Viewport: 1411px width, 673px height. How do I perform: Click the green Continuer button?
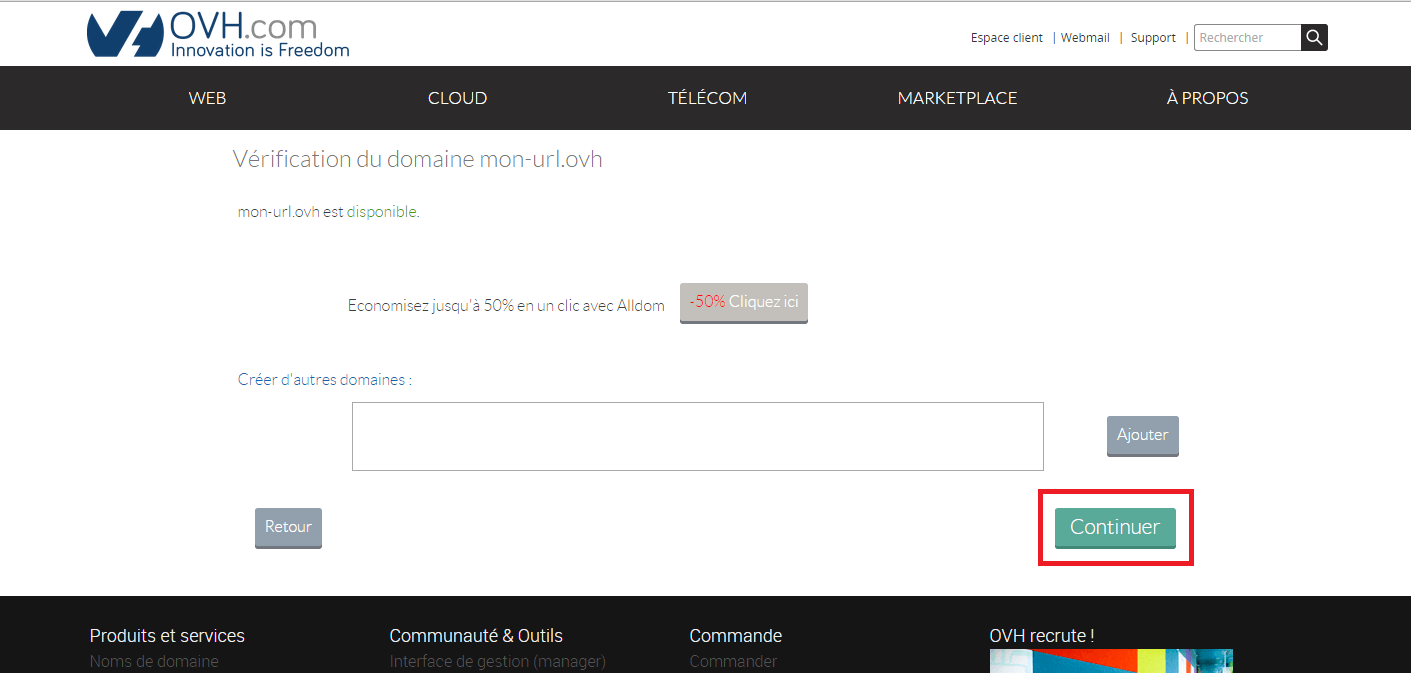1115,528
